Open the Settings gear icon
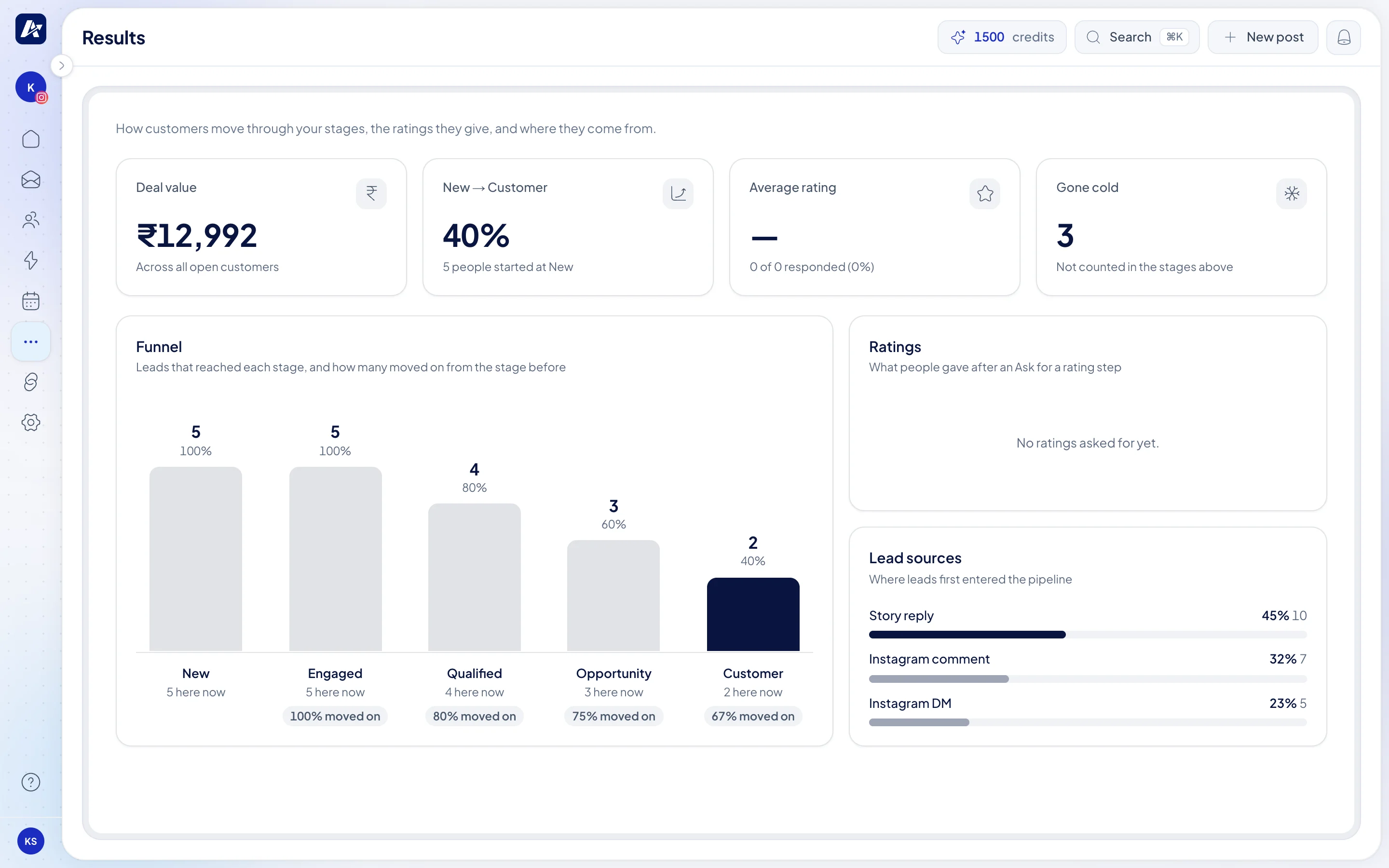Viewport: 1389px width, 868px height. [30, 422]
